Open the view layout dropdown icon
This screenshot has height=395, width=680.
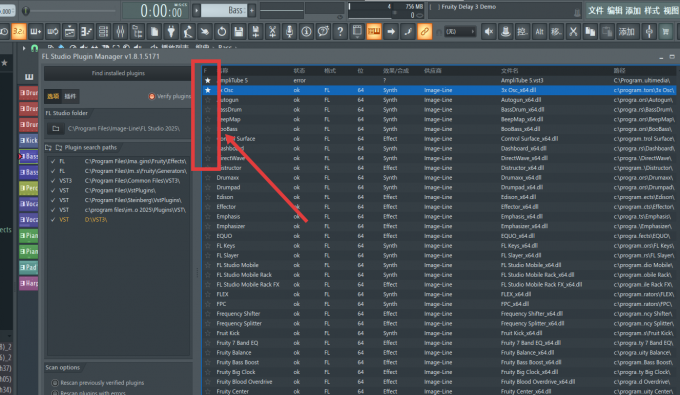[357, 32]
